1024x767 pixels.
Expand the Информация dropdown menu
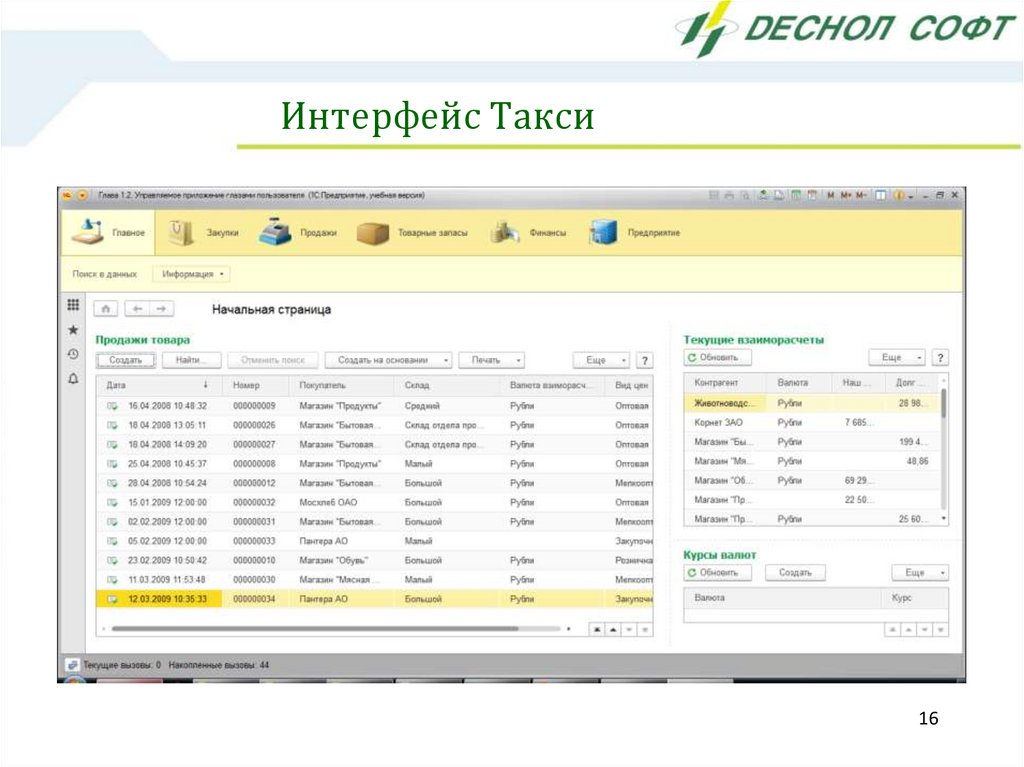click(x=191, y=273)
